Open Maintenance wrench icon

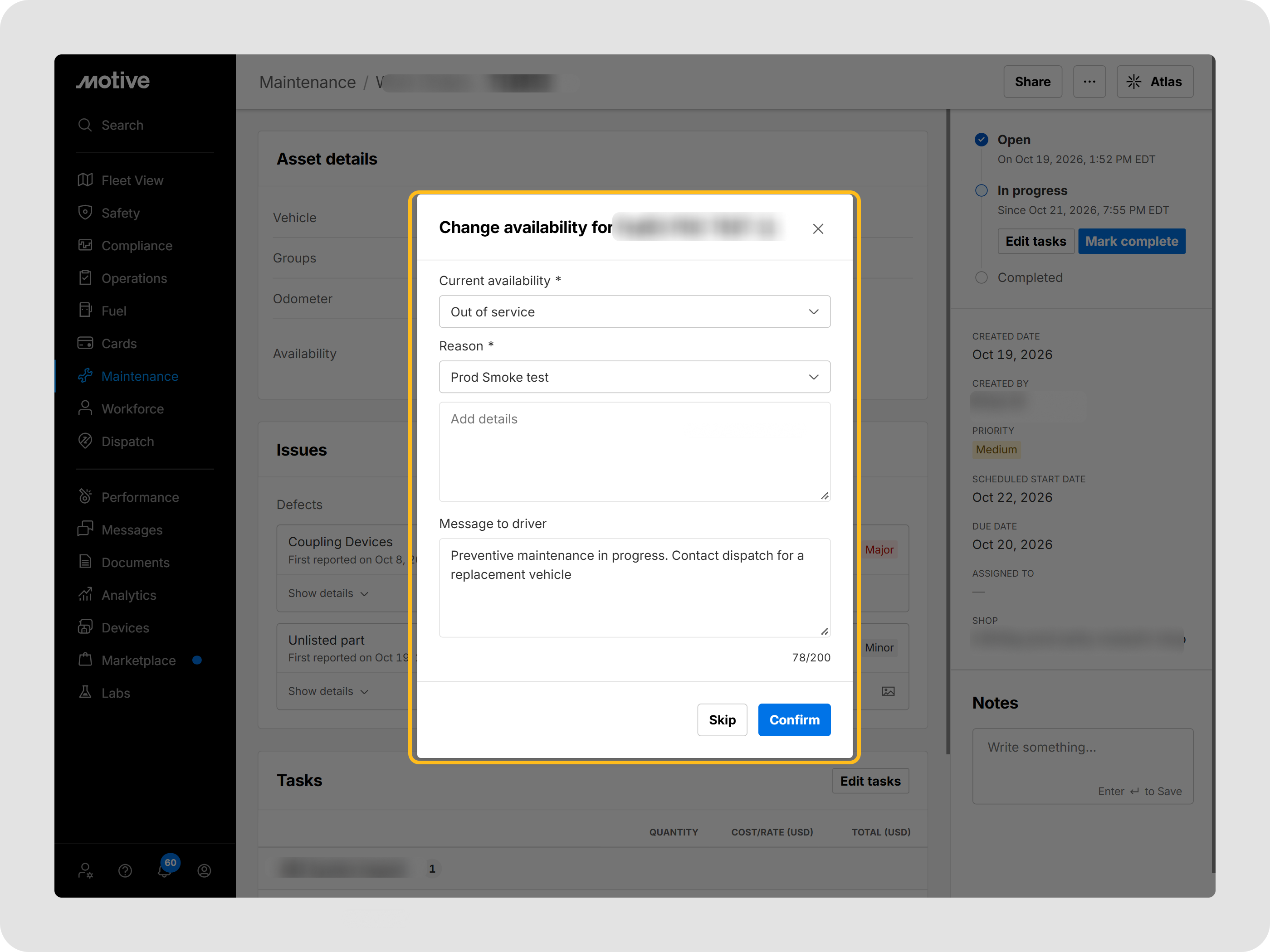click(x=85, y=376)
